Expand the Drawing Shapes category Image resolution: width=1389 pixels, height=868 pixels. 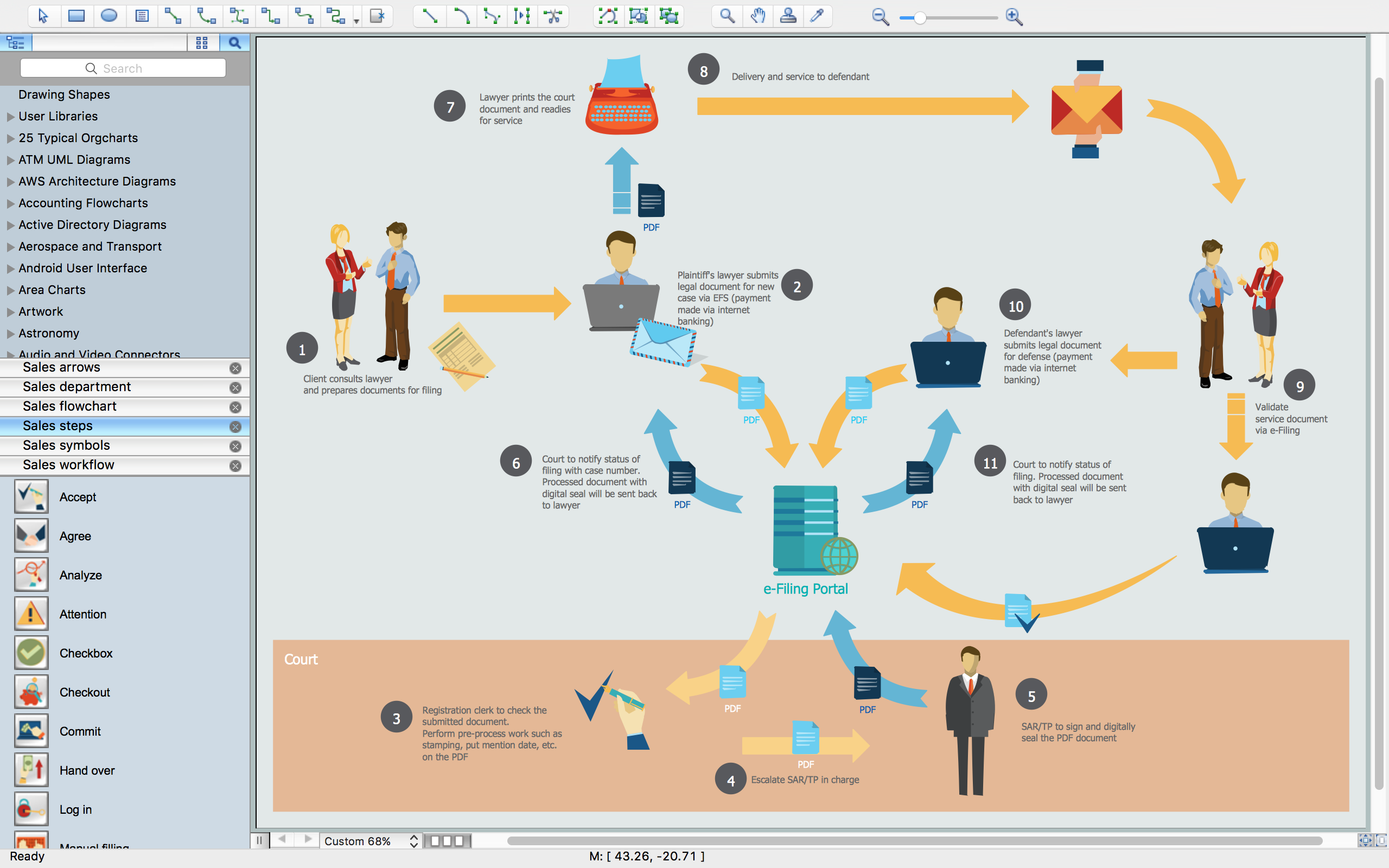click(x=63, y=94)
